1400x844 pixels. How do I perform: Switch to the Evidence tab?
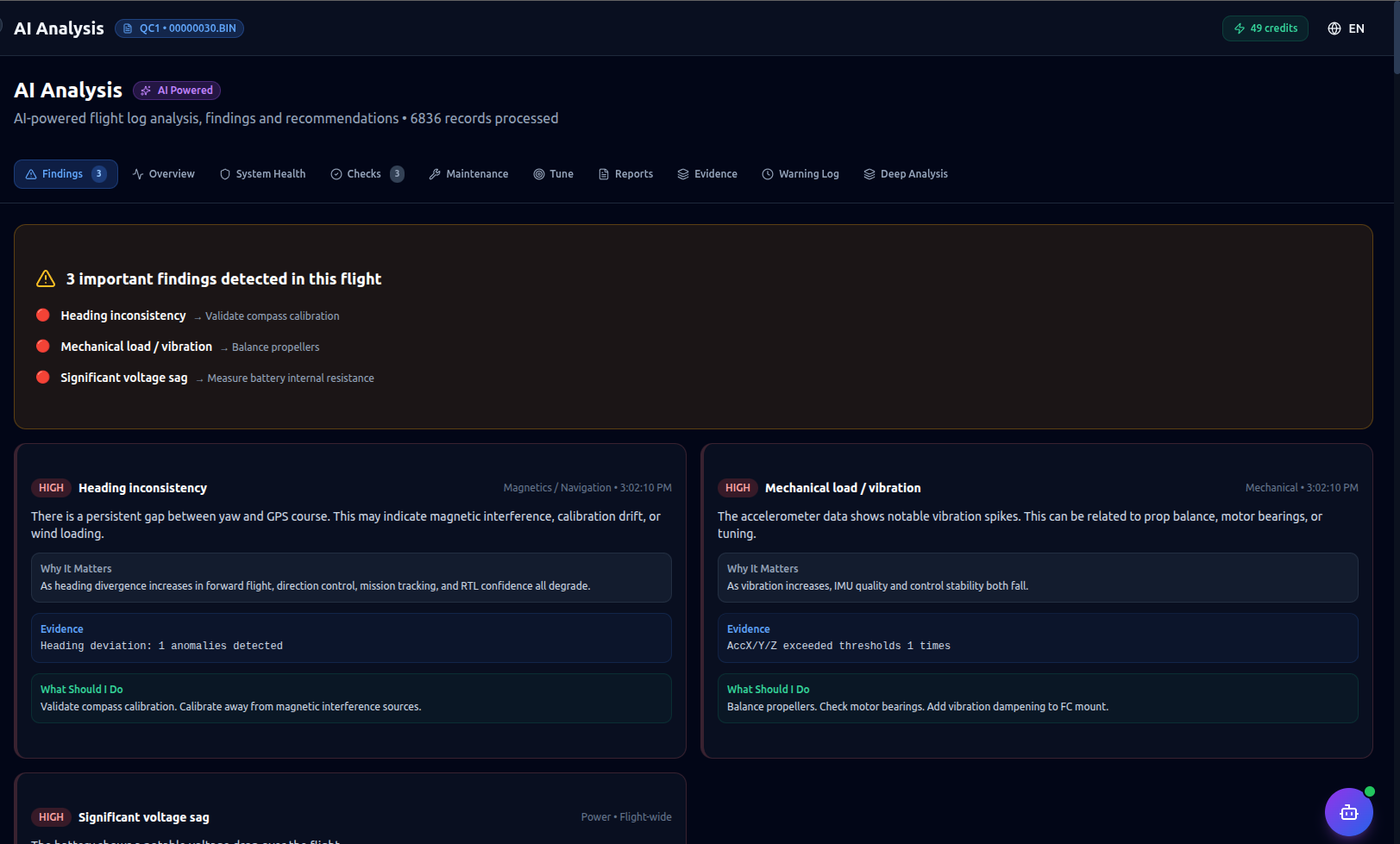coord(707,174)
